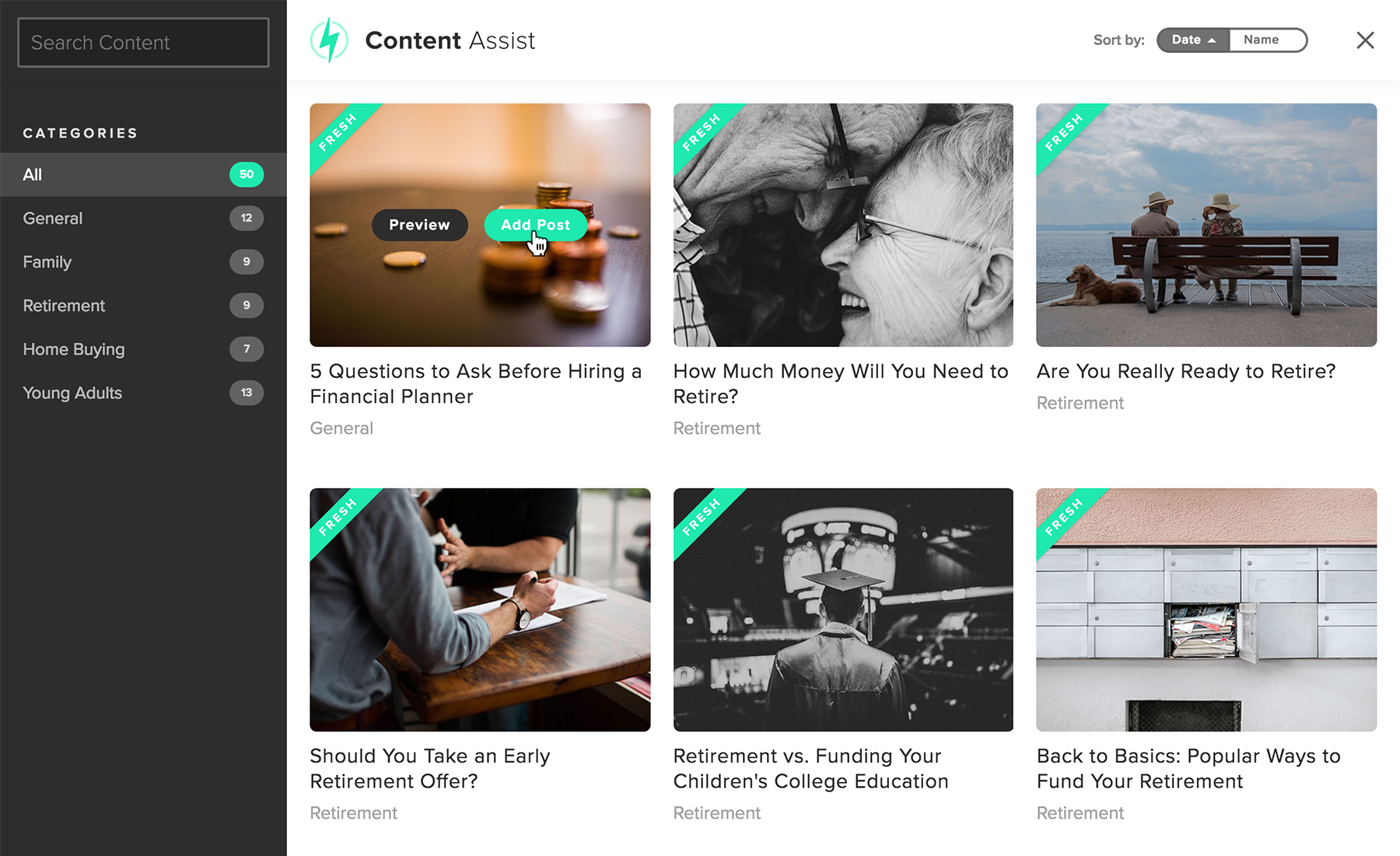Click the 7 badge beside Home Buying
The height and width of the screenshot is (856, 1400).
click(247, 349)
